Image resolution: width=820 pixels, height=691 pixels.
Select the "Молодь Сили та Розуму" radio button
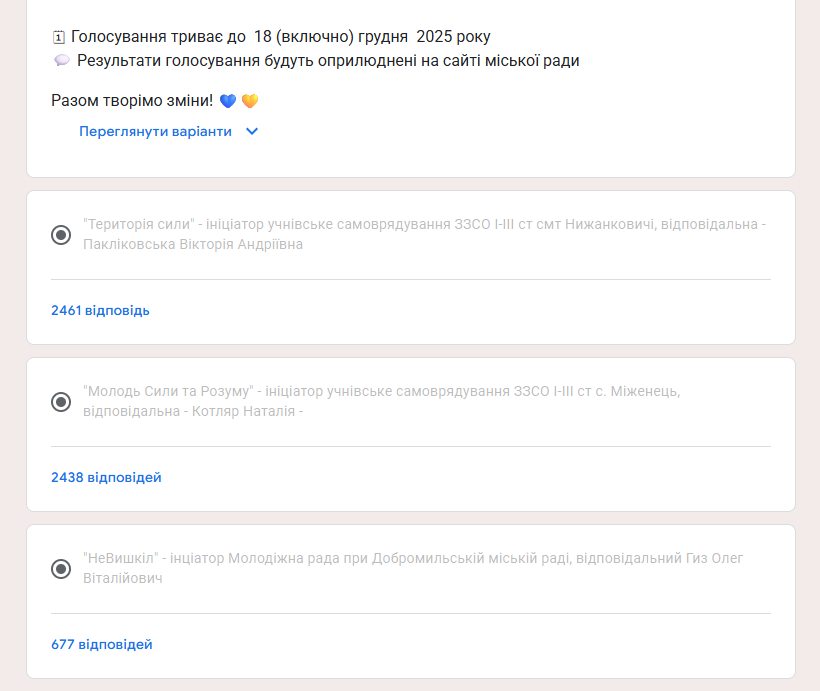click(61, 402)
